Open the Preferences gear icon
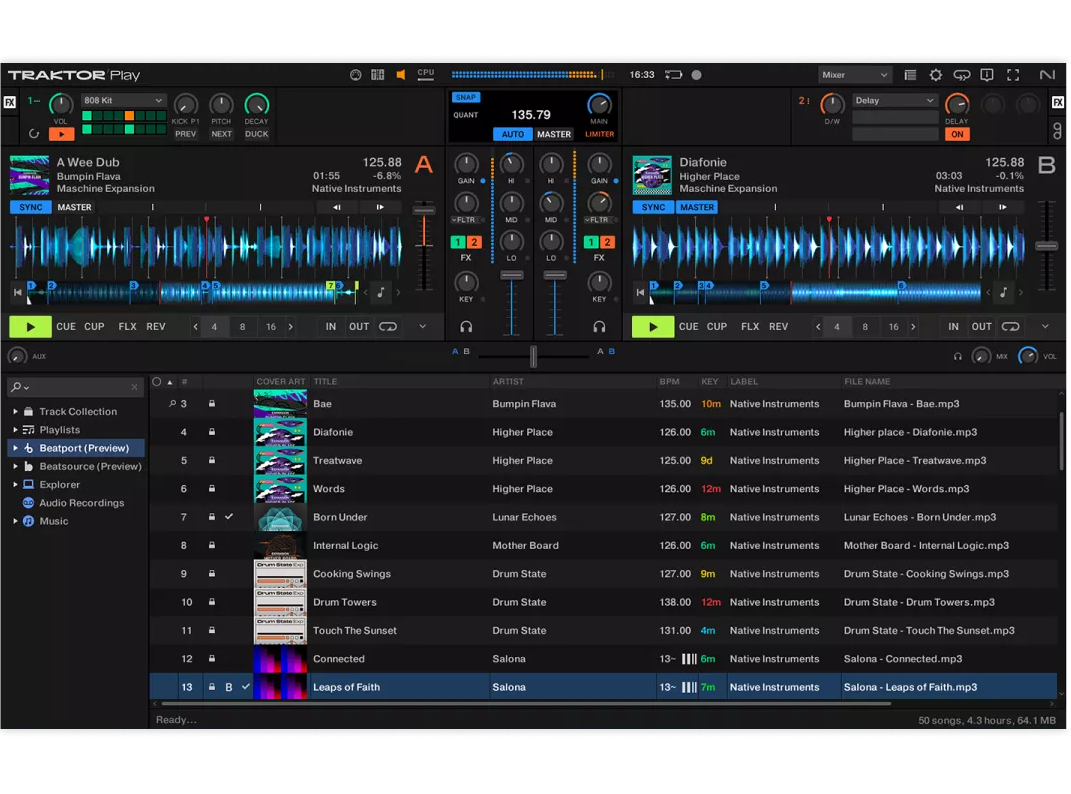1071x794 pixels. [x=936, y=74]
